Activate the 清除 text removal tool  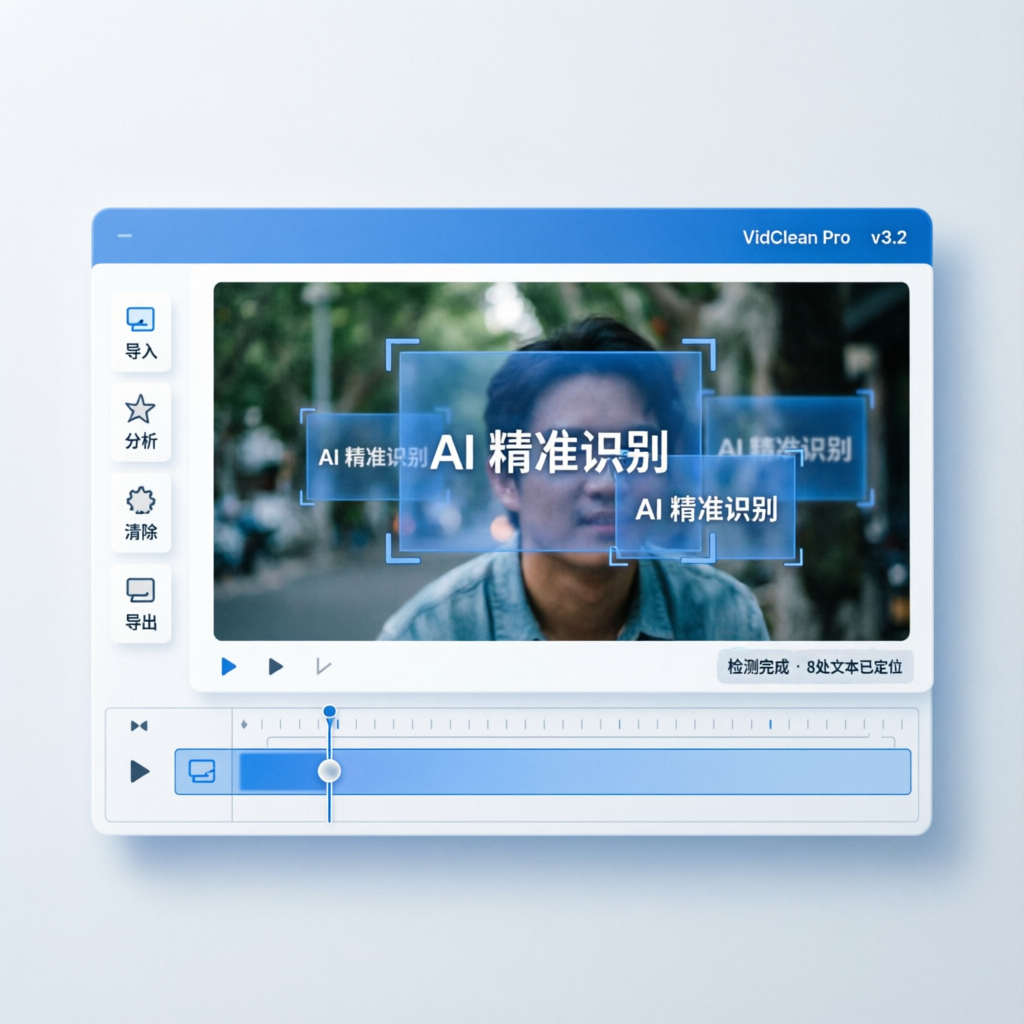point(140,513)
